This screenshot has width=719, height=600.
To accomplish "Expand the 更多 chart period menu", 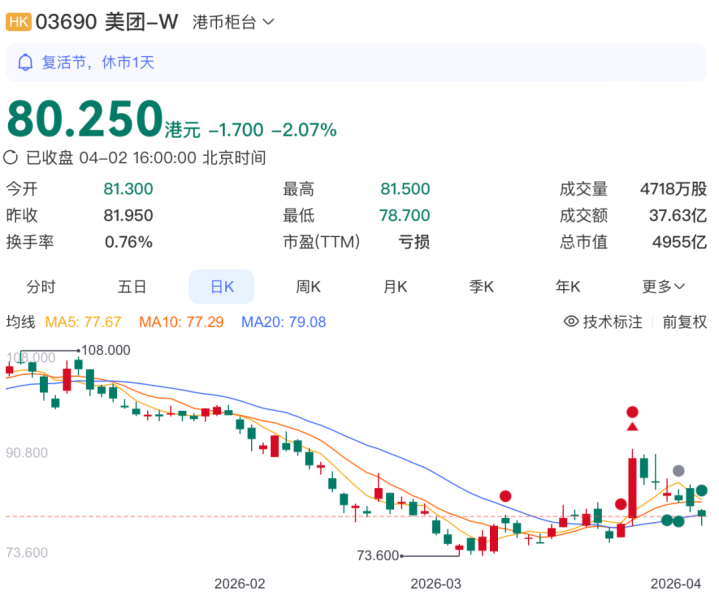I will [x=663, y=287].
